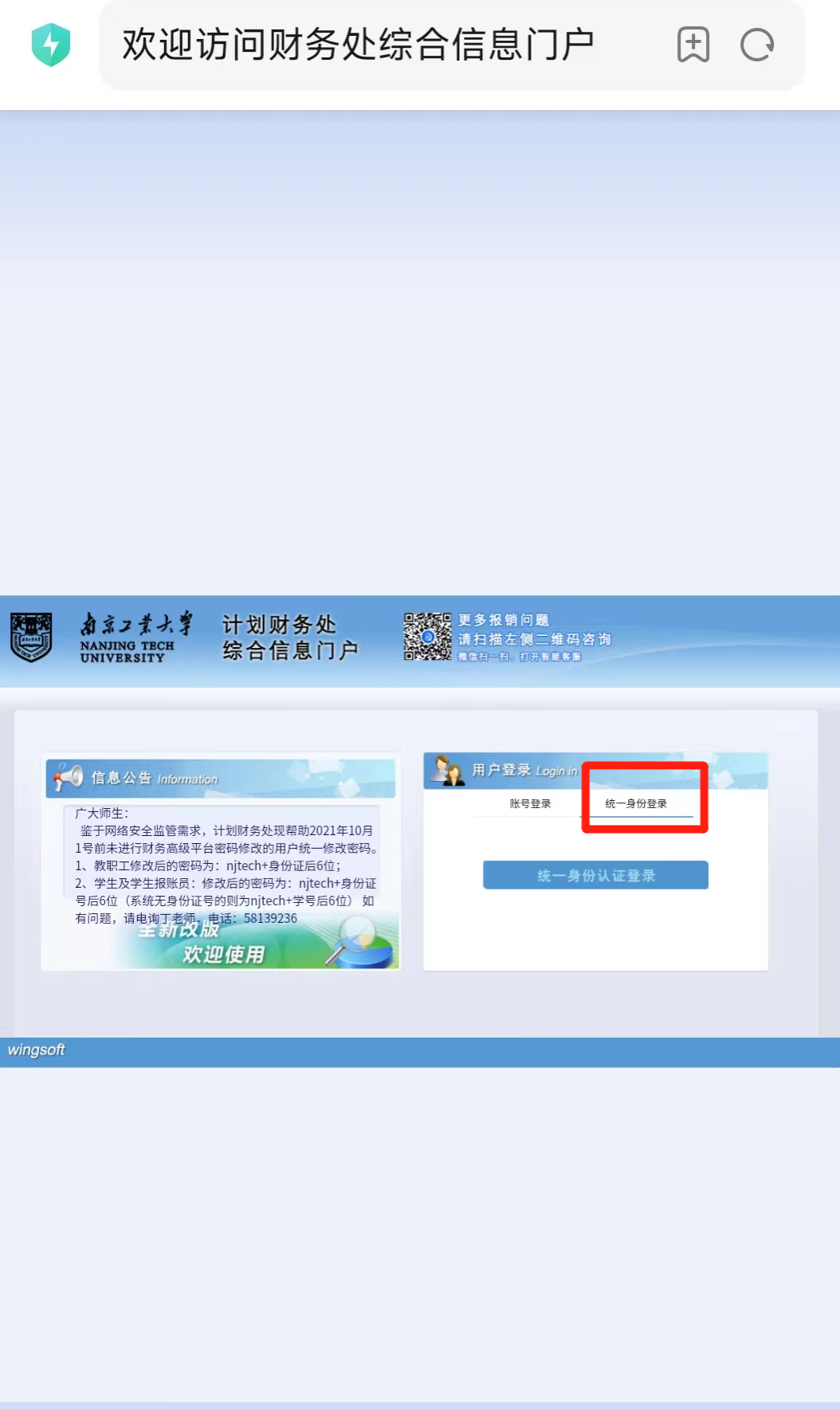The image size is (840, 1409).
Task: Click 用户登录 Login in heading
Action: (x=524, y=771)
